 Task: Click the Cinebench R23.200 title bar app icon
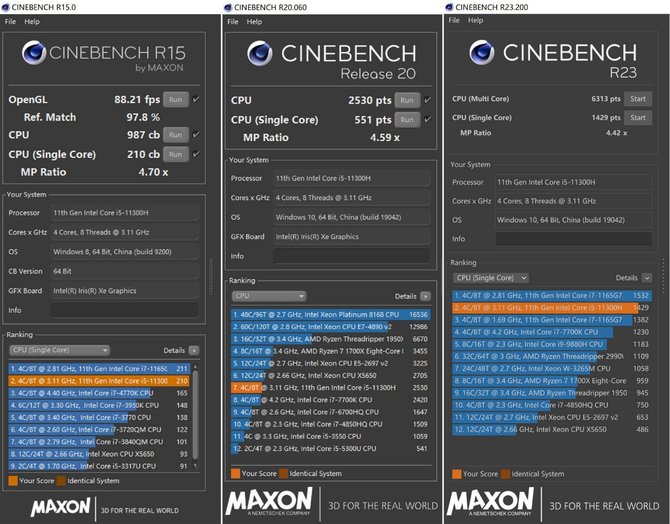452,7
